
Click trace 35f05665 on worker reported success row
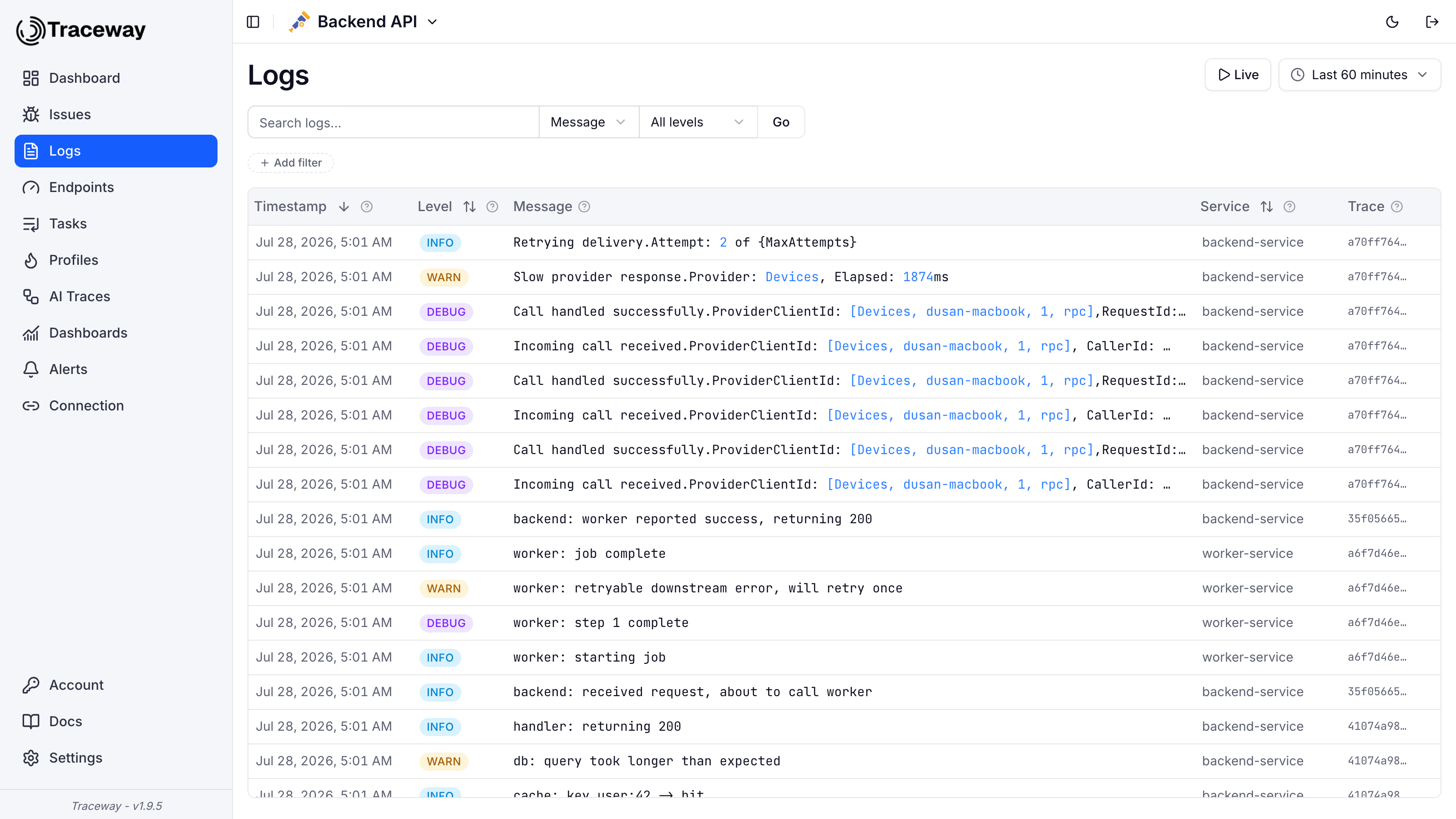1377,519
